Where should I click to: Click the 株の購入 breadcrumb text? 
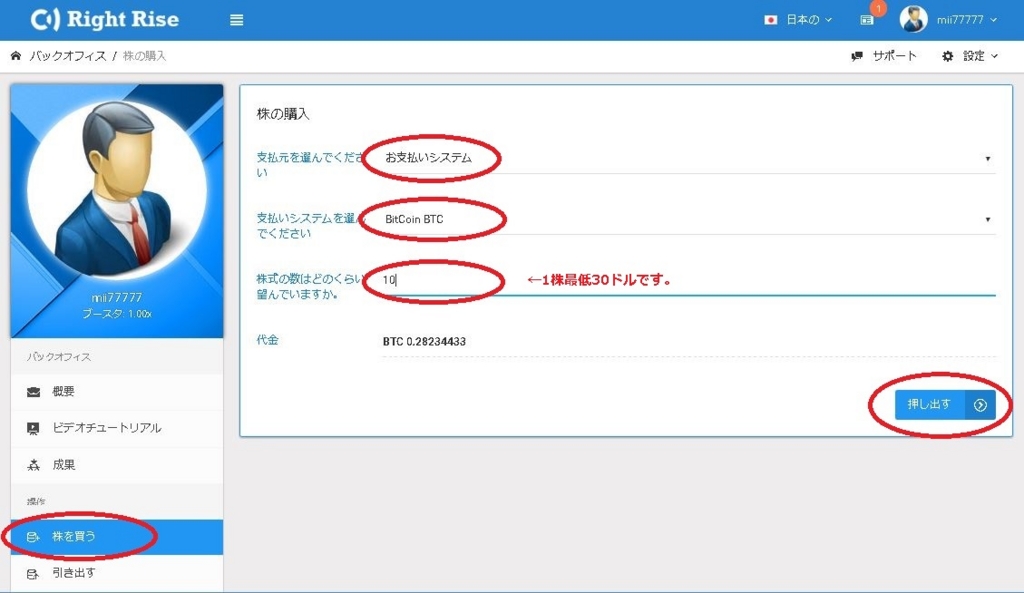pyautogui.click(x=144, y=56)
